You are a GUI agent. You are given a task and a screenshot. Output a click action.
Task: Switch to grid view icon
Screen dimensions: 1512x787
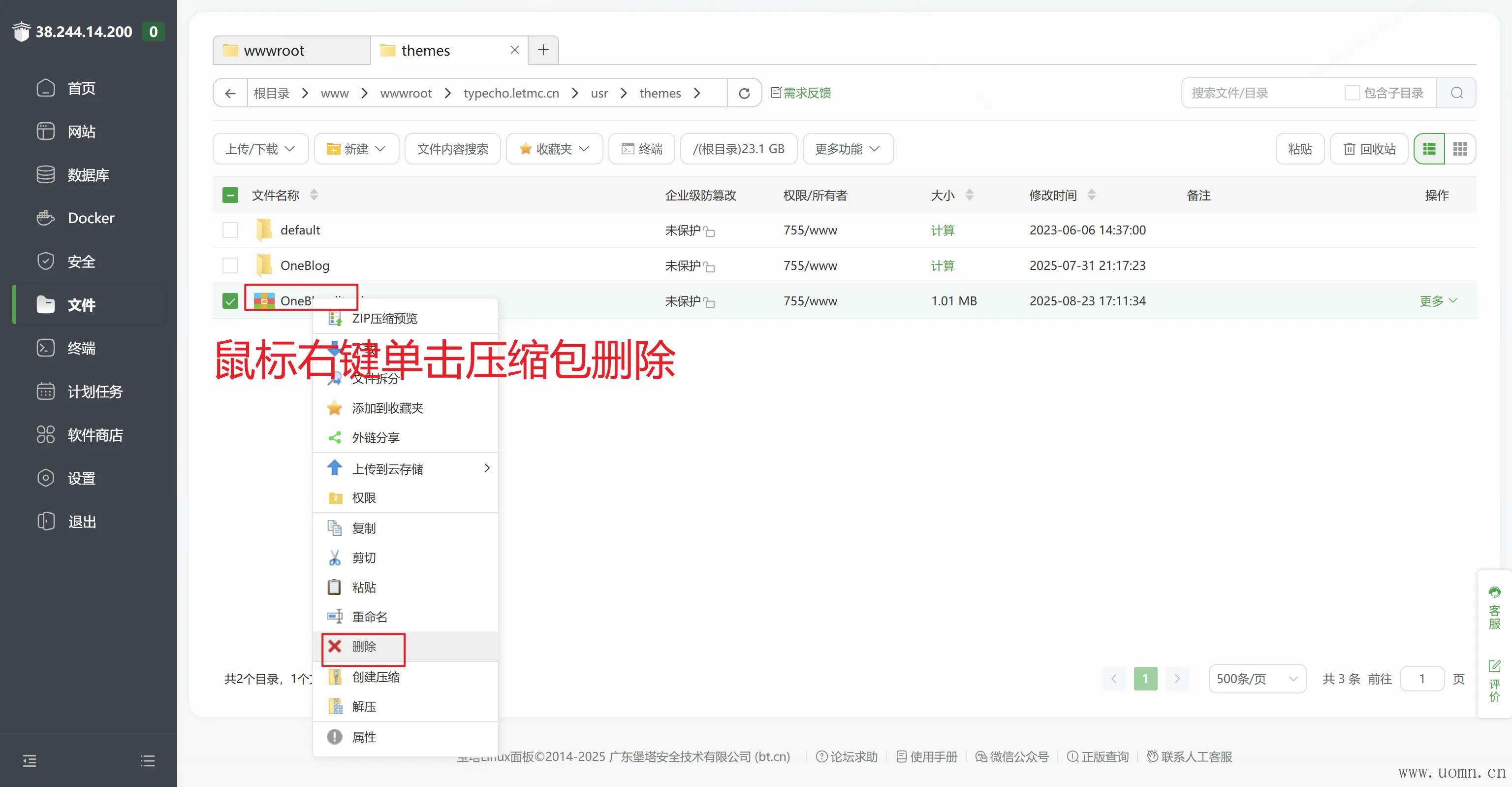pos(1460,149)
